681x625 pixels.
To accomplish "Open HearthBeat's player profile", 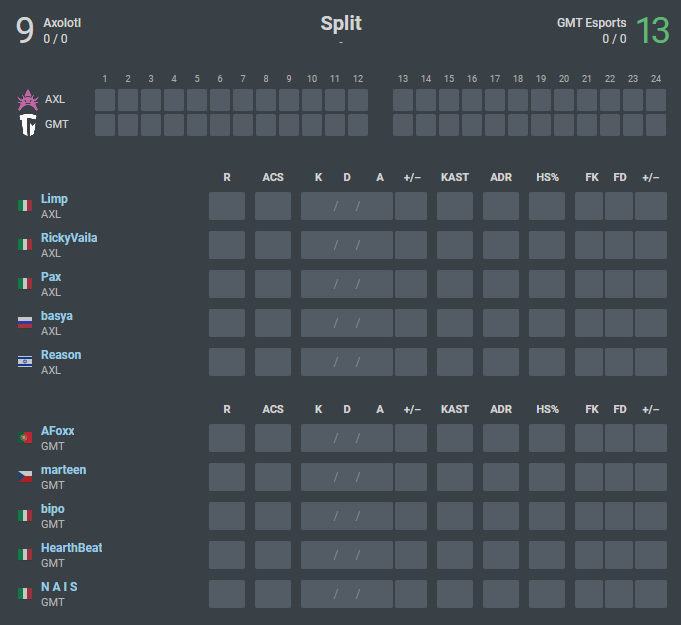I will tap(72, 548).
